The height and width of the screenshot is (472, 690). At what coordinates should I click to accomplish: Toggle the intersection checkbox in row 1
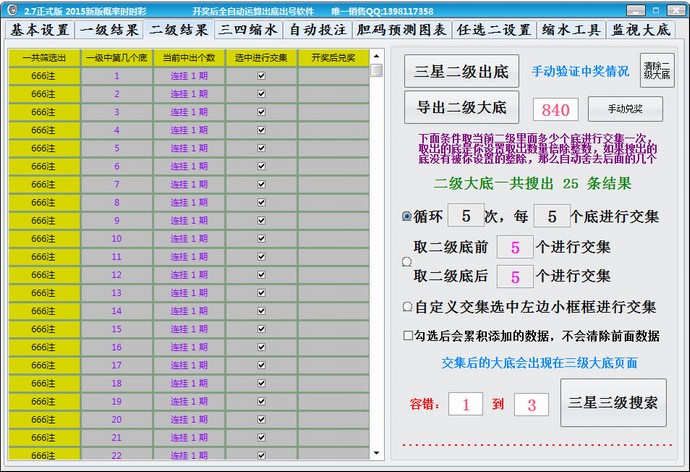point(261,75)
